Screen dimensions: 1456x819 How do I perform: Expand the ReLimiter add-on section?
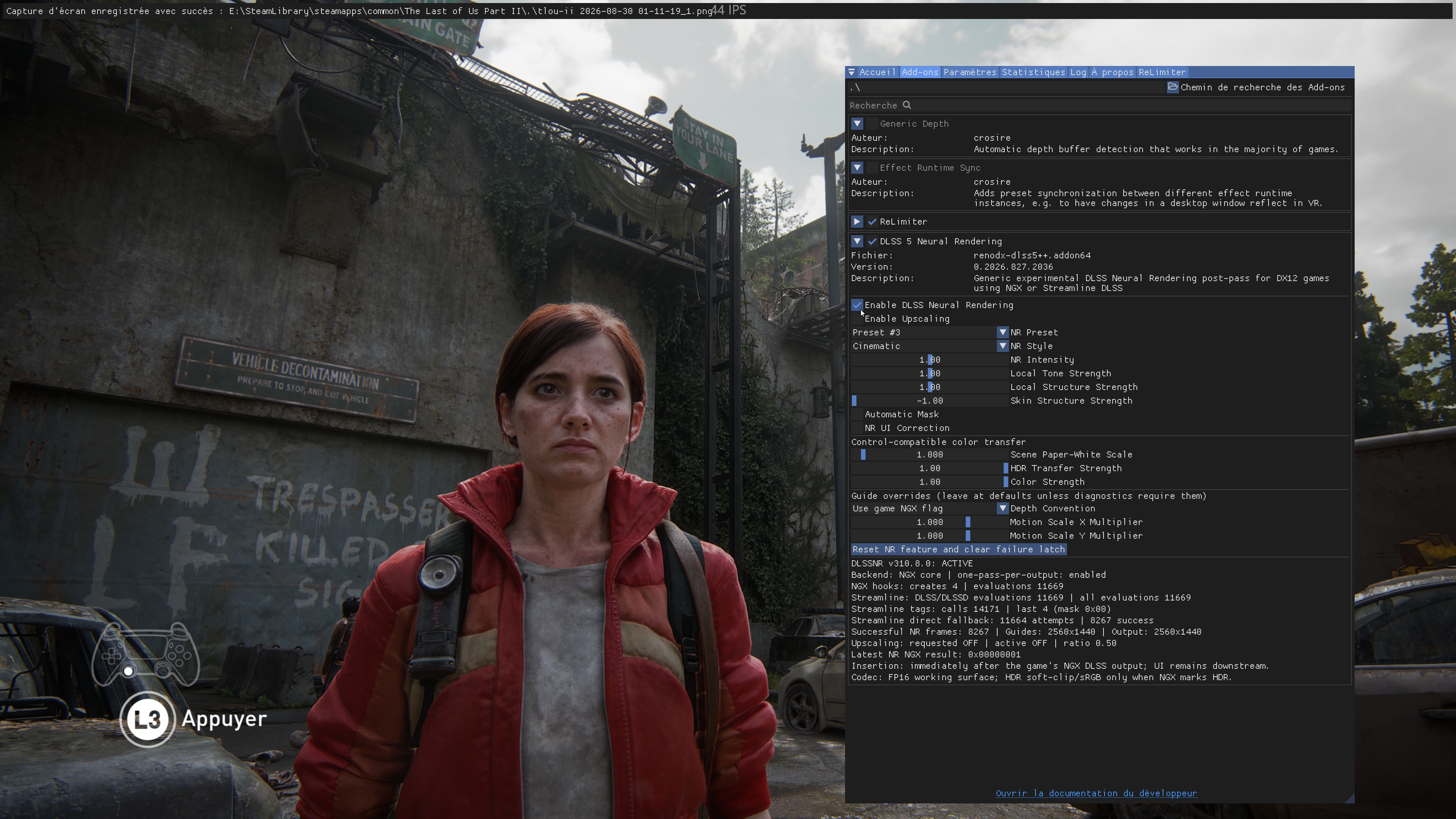coord(857,222)
